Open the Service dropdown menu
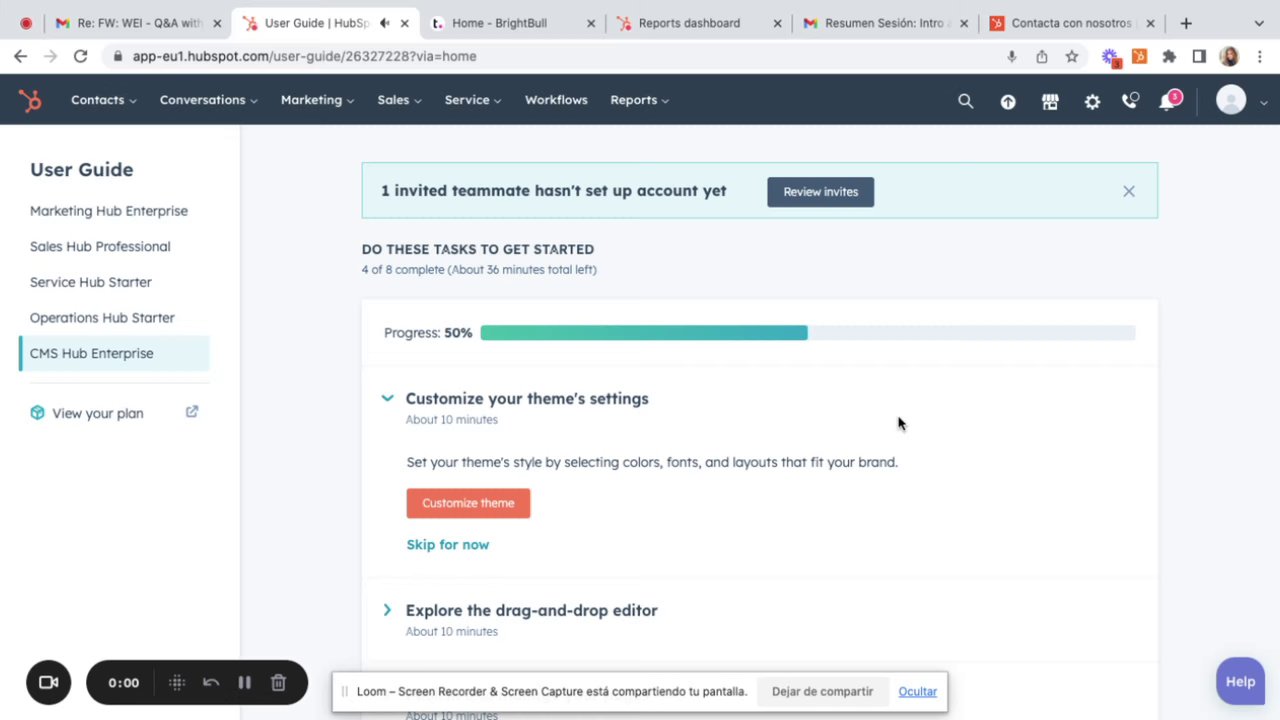Screen dimensions: 1280x720 [473, 100]
